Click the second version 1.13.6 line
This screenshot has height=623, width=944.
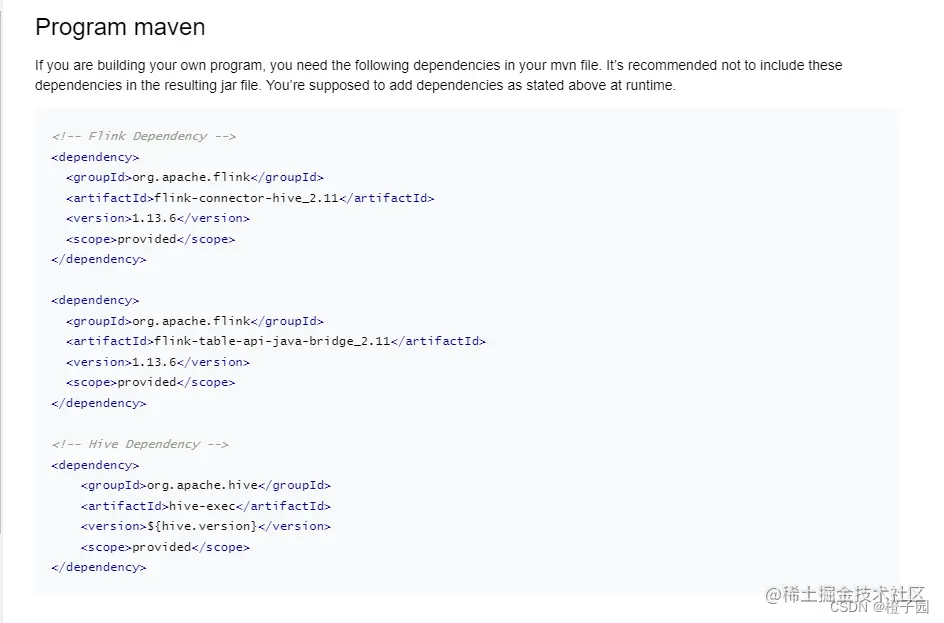pyautogui.click(x=158, y=362)
